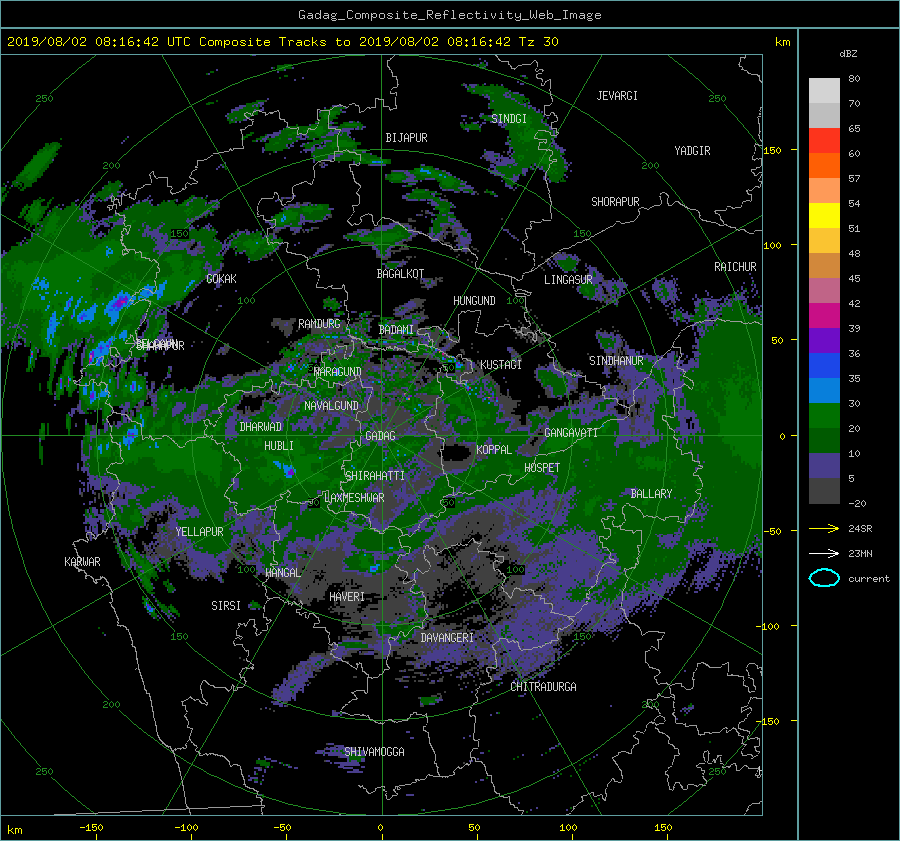Click the SIRSI city label
Screen dimensions: 900x841
coord(226,606)
